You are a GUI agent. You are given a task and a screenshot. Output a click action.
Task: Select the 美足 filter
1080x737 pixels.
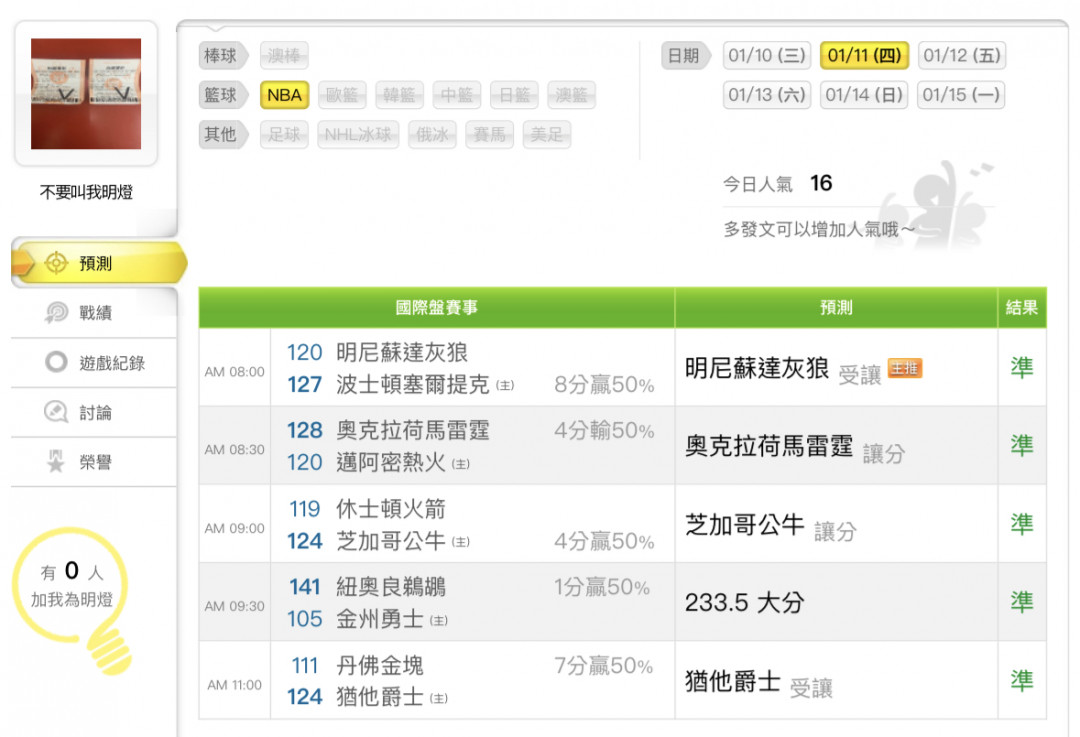[547, 134]
